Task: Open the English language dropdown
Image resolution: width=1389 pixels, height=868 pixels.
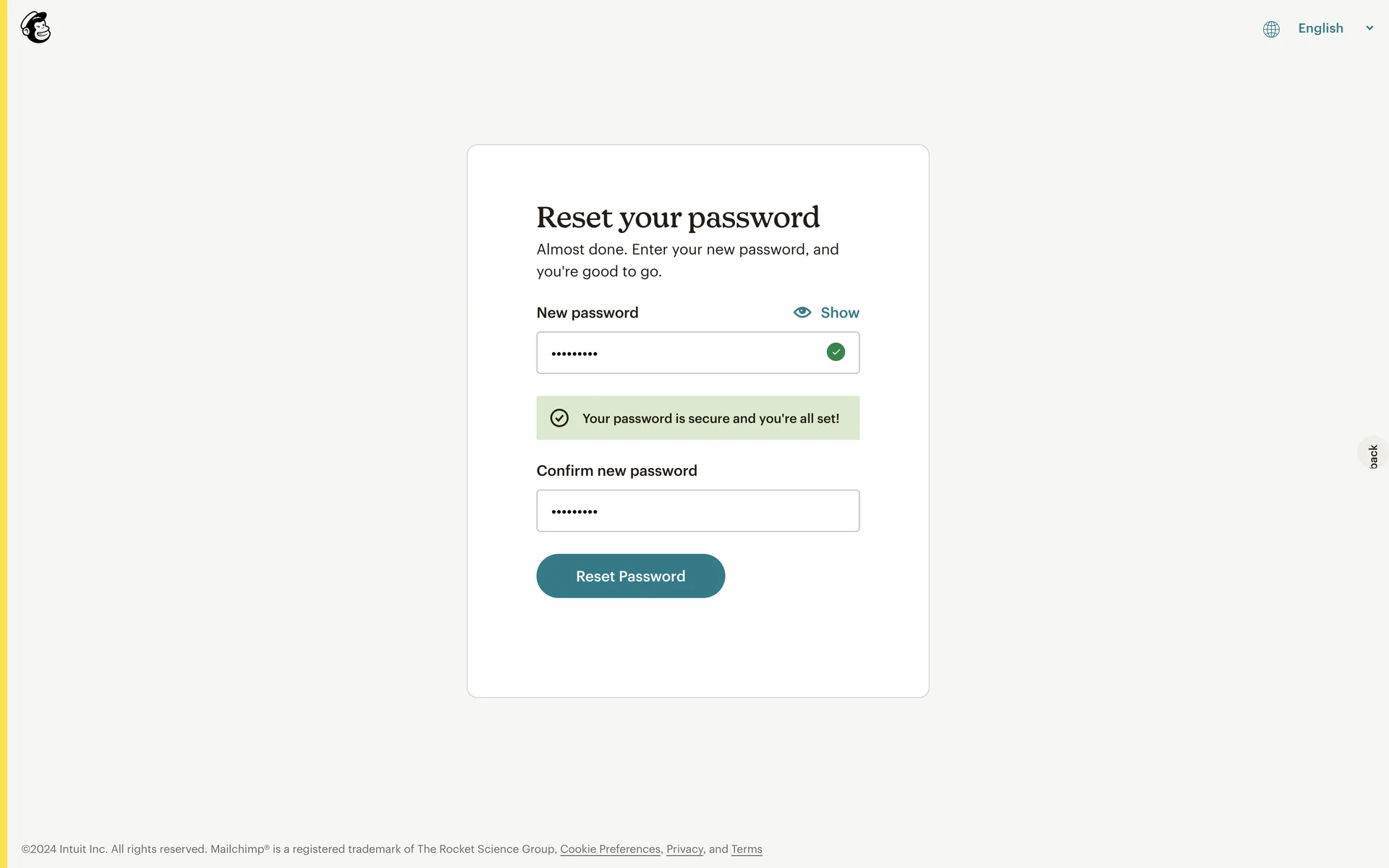Action: pyautogui.click(x=1320, y=28)
